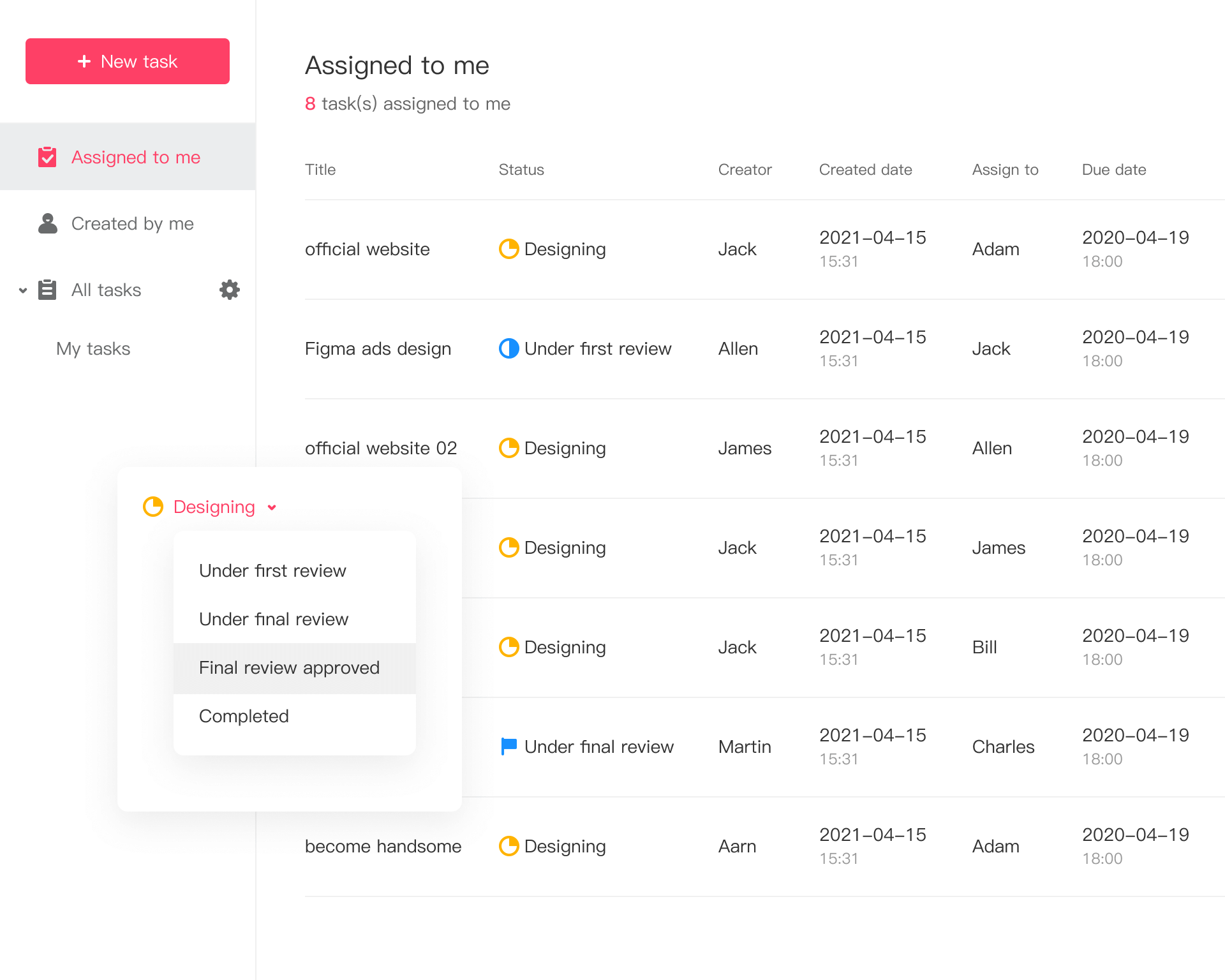Toggle the Designing status dropdown arrow
Screen dimensions: 1225x980
(x=272, y=507)
